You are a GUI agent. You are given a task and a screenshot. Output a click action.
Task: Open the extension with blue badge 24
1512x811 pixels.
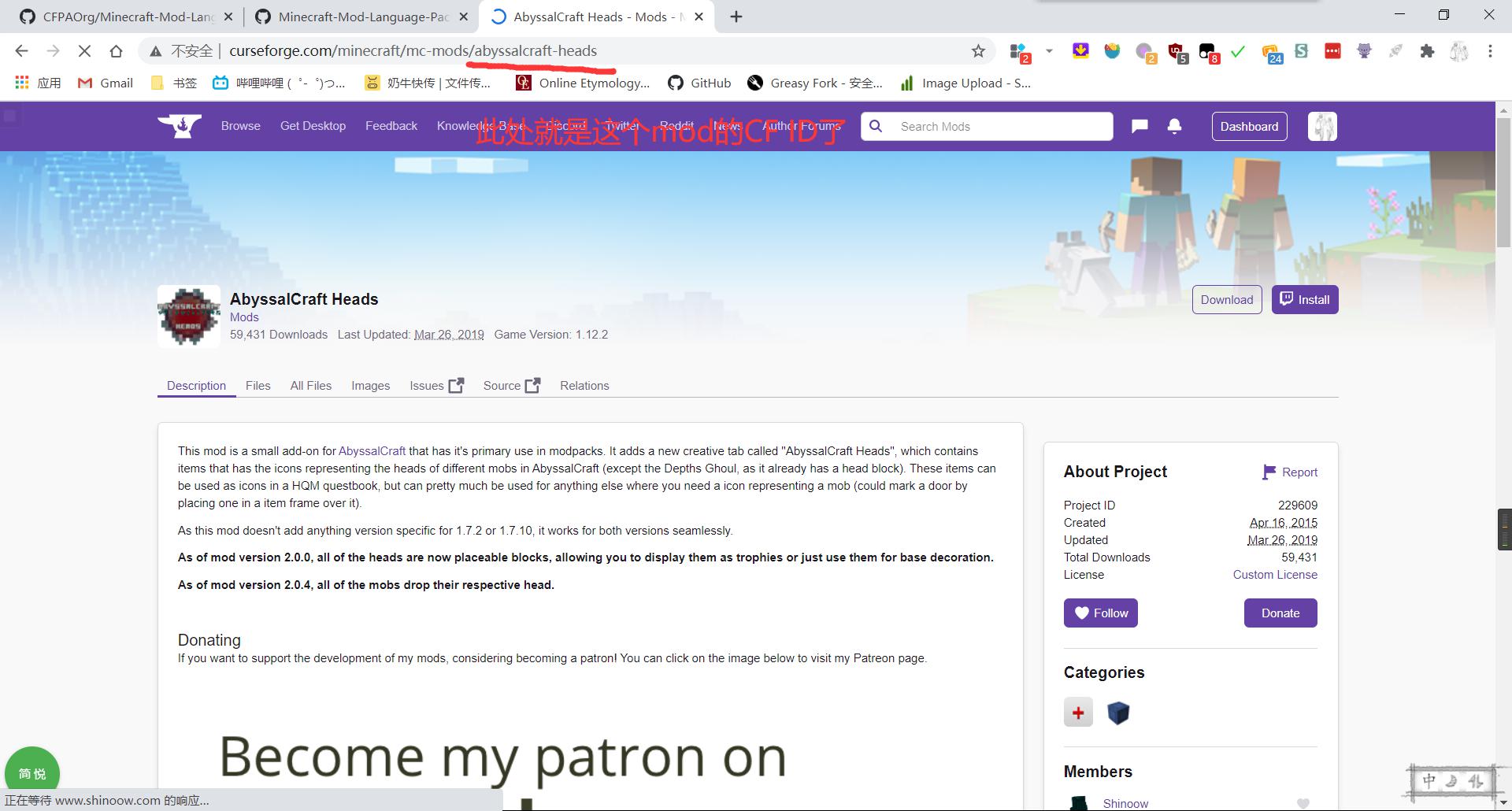coord(1271,53)
